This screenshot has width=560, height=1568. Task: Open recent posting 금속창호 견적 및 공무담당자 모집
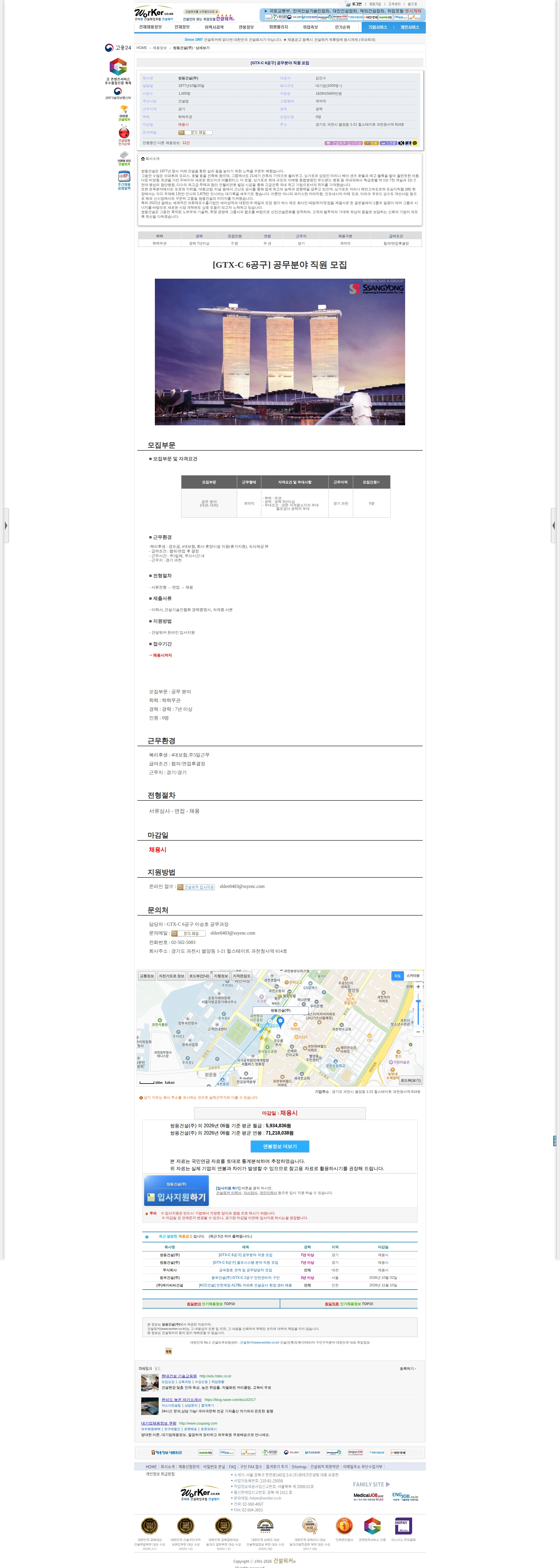245,1270
